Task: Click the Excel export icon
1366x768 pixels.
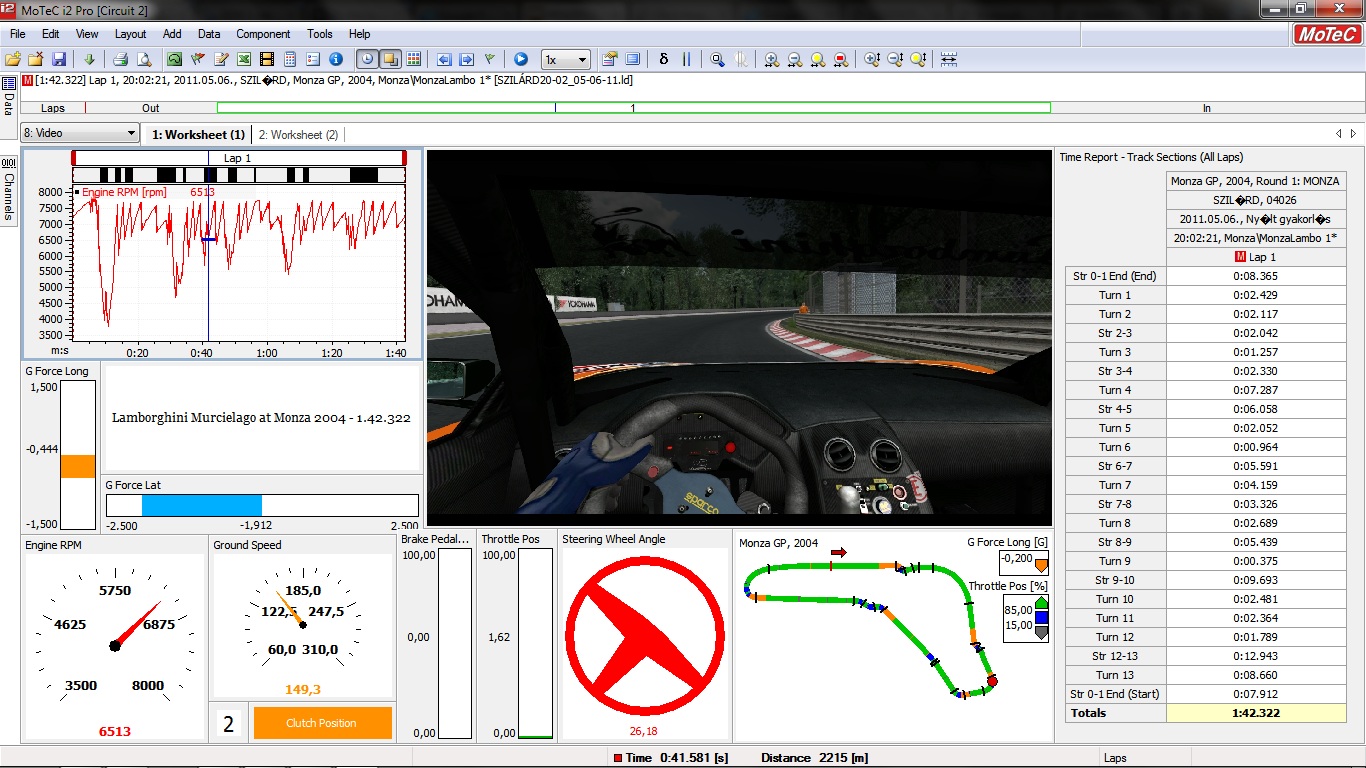Action: 243,59
